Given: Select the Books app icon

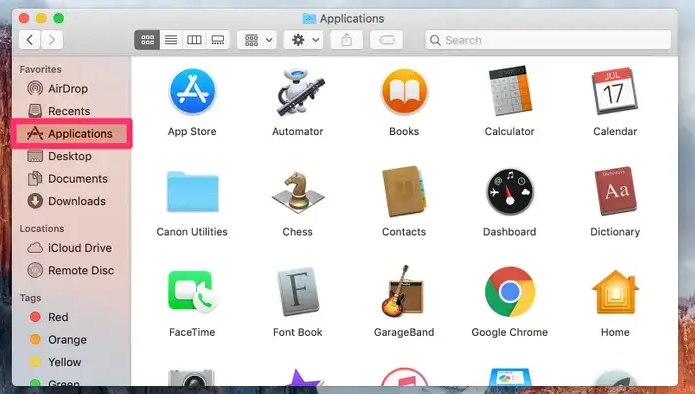Looking at the screenshot, I should (x=404, y=91).
